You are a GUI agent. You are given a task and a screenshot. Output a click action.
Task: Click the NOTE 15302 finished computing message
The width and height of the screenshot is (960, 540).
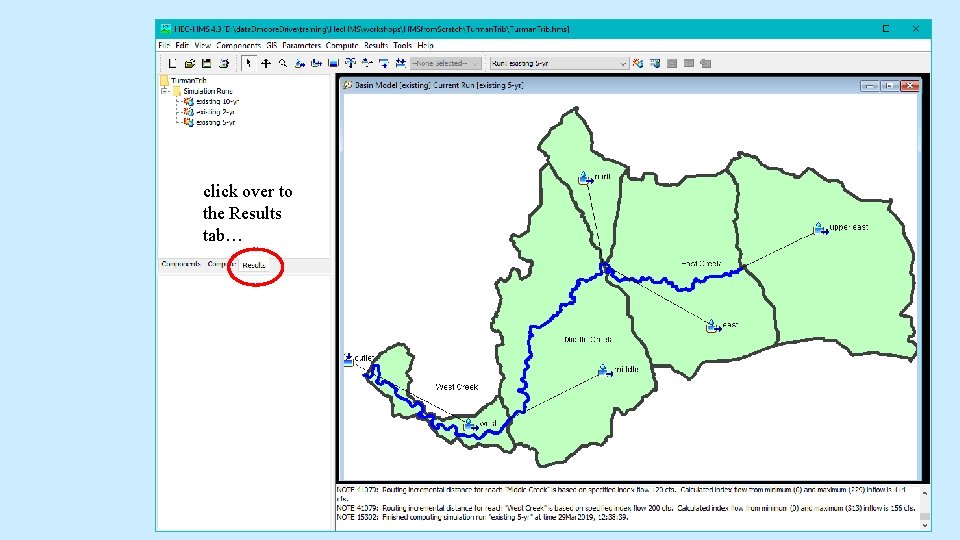coord(482,517)
